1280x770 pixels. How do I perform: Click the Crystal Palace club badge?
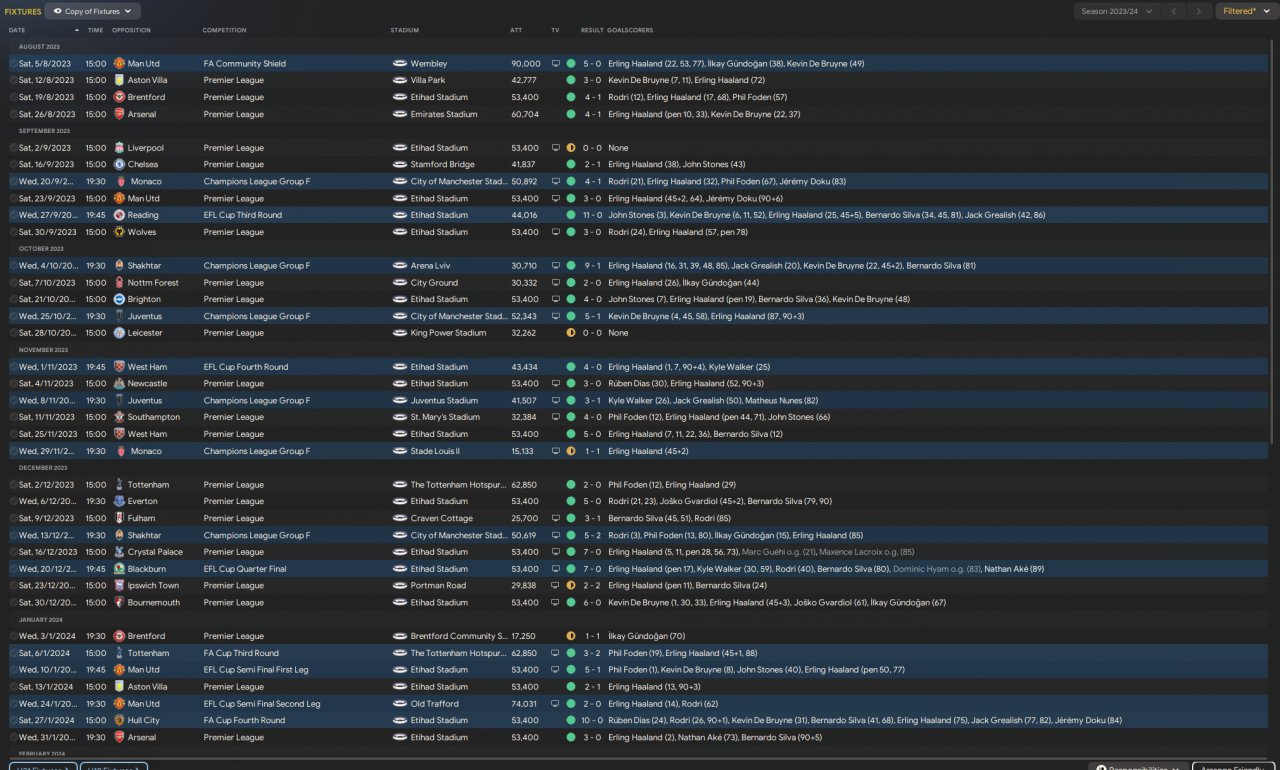pos(119,552)
